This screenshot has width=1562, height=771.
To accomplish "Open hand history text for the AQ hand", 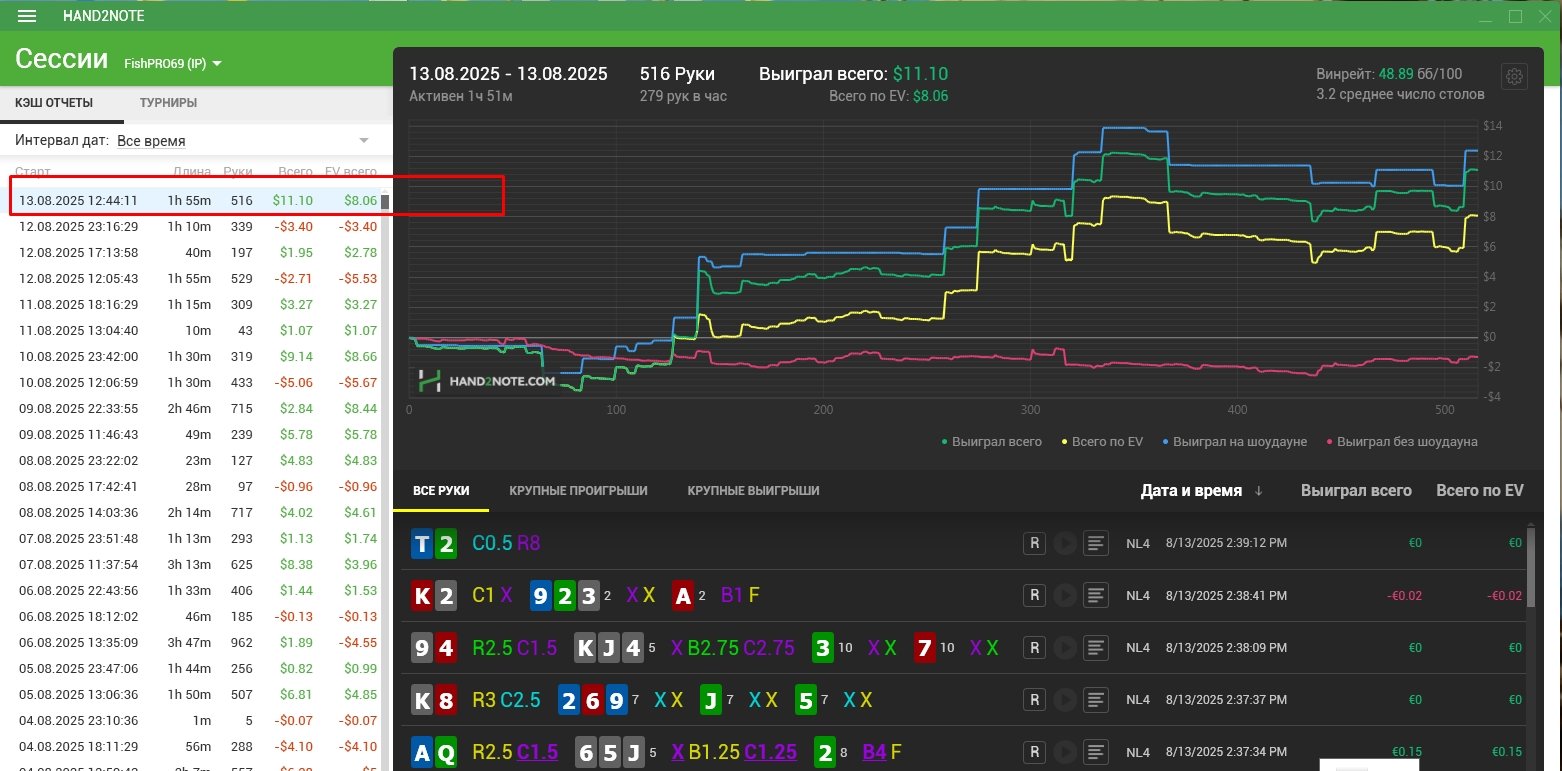I will (x=1097, y=751).
